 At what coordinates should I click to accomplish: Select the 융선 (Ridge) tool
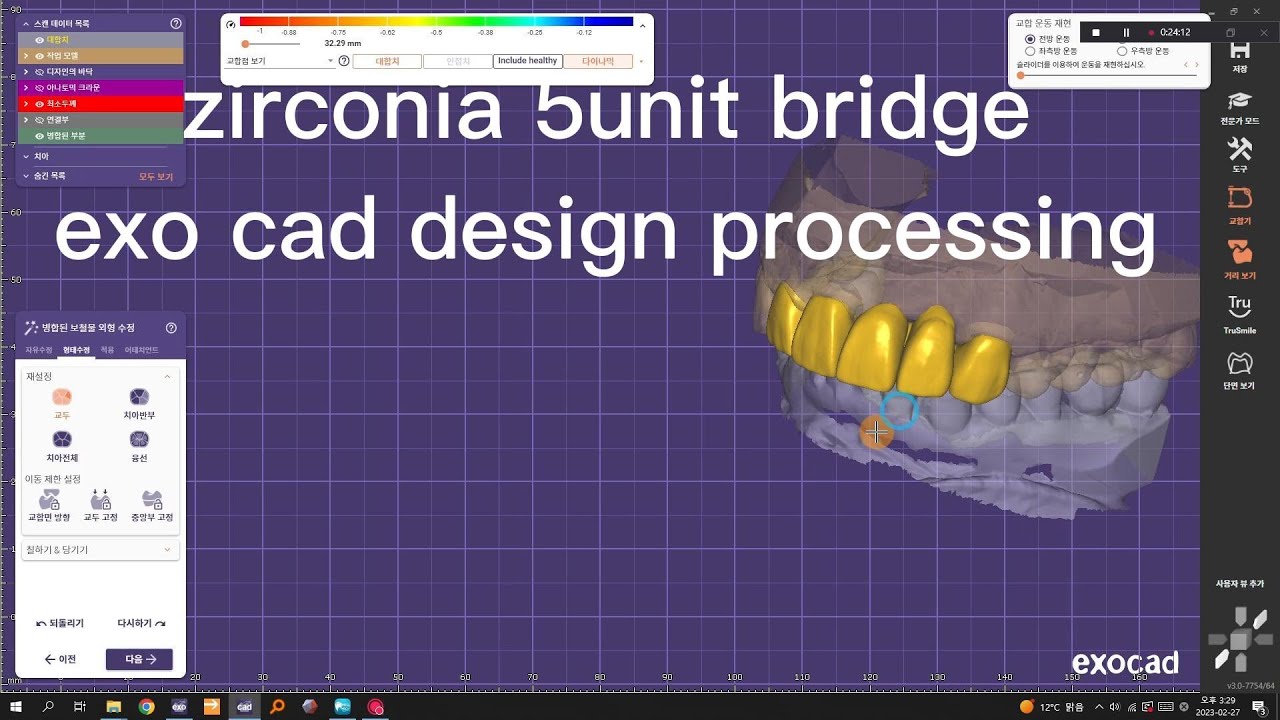(x=139, y=446)
